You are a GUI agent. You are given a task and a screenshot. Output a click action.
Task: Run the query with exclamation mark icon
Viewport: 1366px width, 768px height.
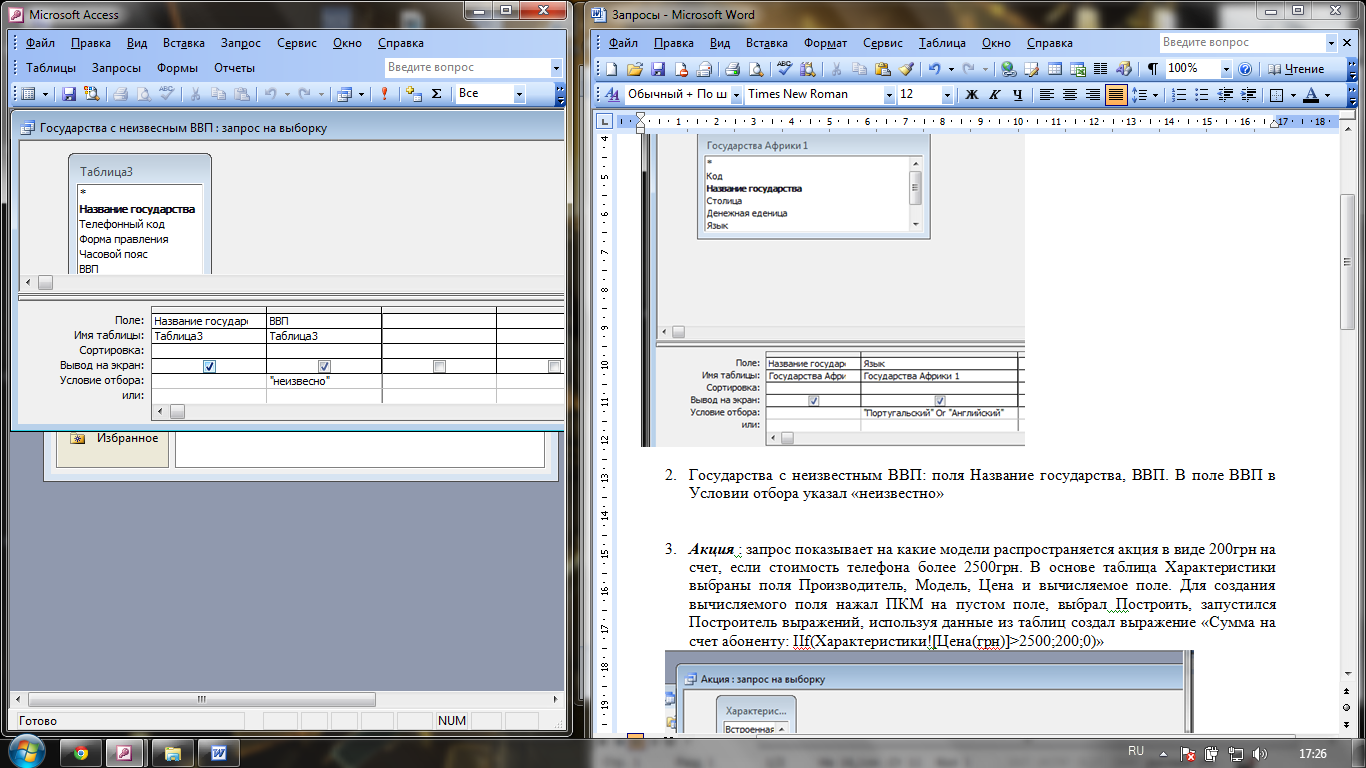click(384, 93)
